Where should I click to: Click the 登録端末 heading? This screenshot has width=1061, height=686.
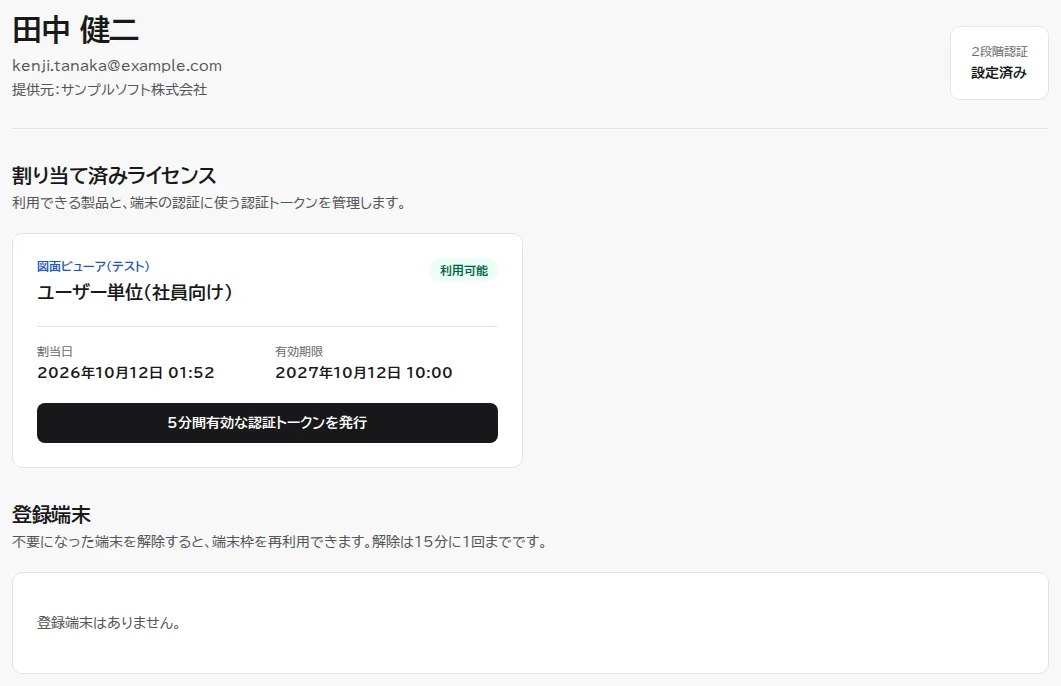pos(51,515)
